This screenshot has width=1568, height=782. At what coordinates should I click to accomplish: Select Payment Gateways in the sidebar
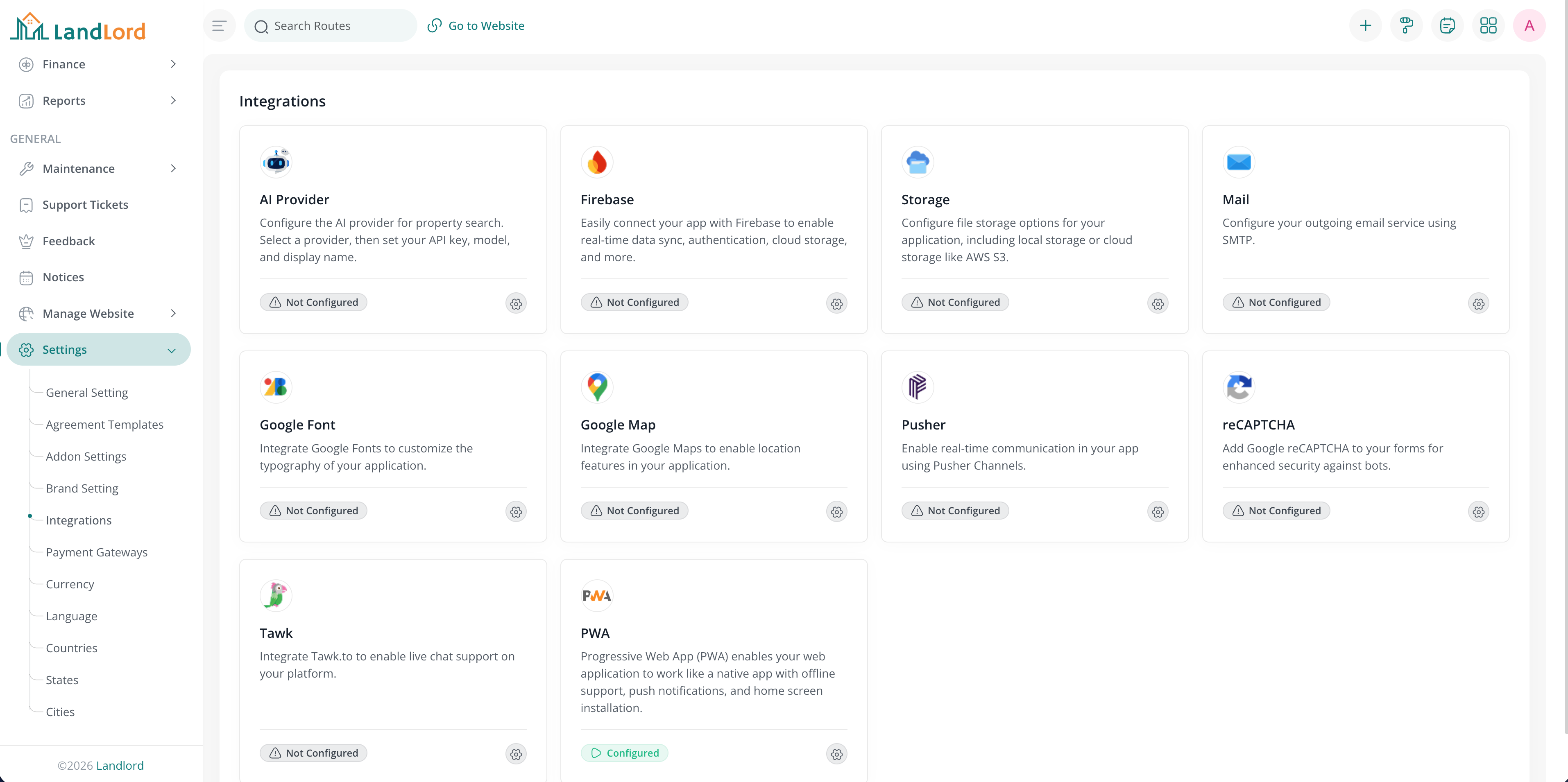(97, 553)
